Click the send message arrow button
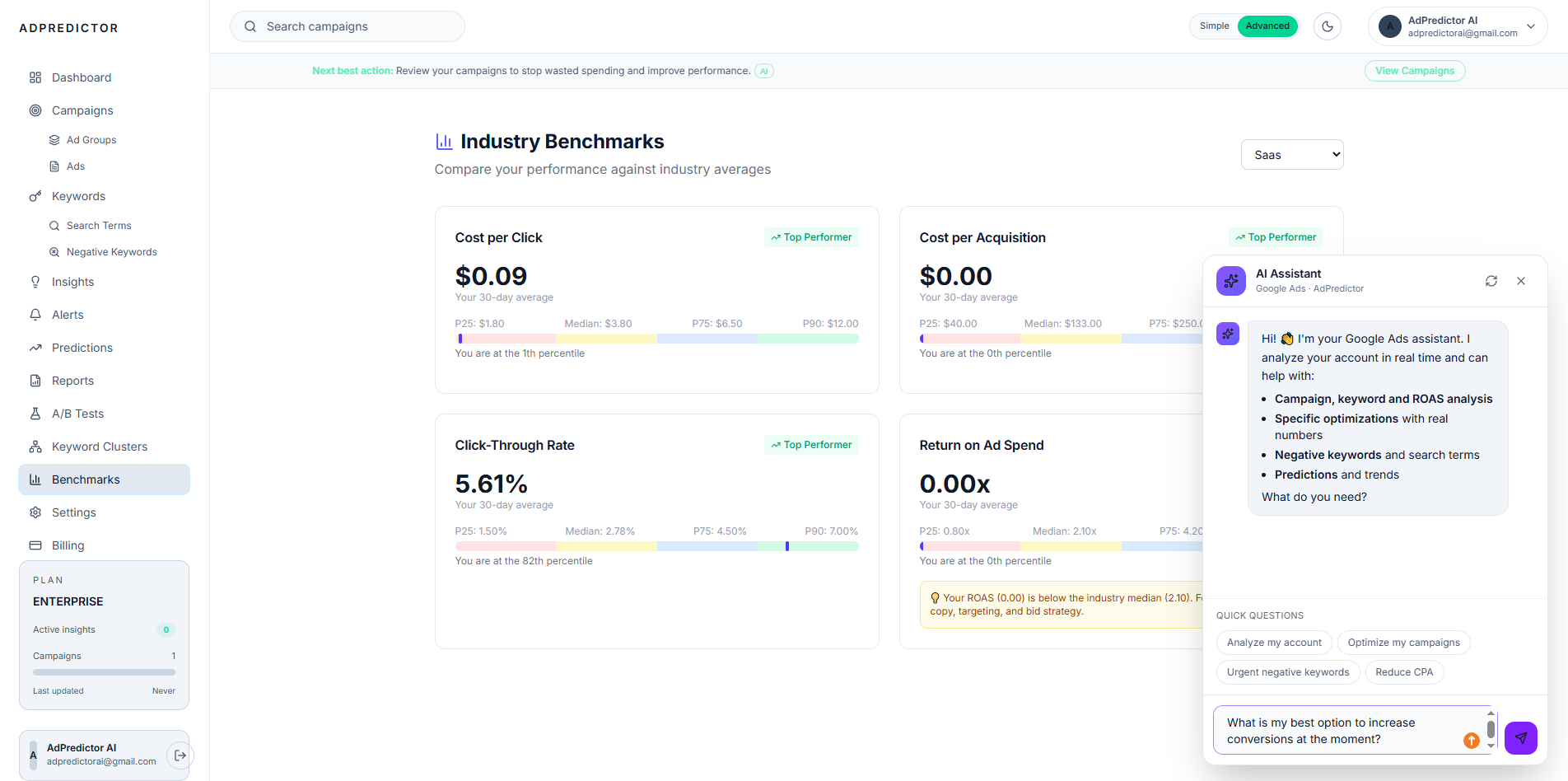 (1520, 738)
